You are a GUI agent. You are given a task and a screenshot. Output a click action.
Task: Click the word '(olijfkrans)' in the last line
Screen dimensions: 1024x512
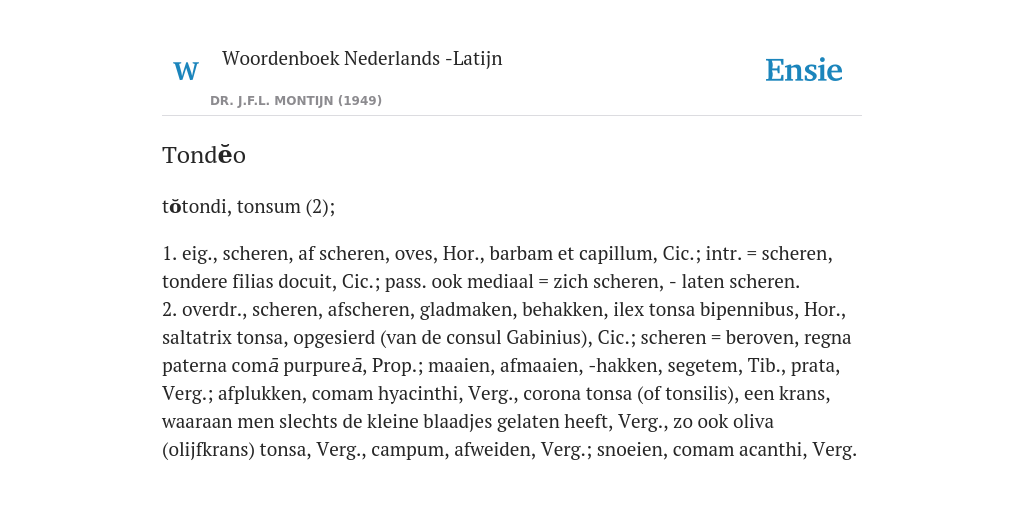pos(208,450)
